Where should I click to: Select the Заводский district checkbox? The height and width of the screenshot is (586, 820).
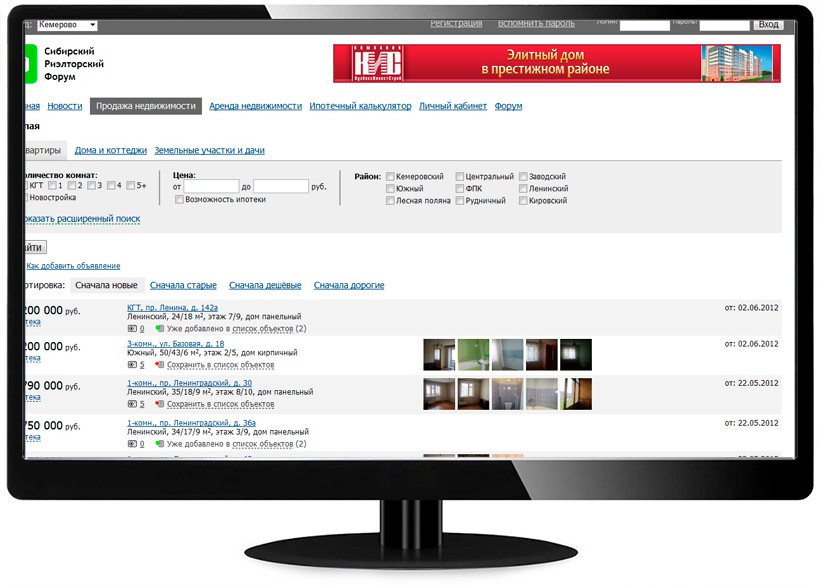pos(523,177)
